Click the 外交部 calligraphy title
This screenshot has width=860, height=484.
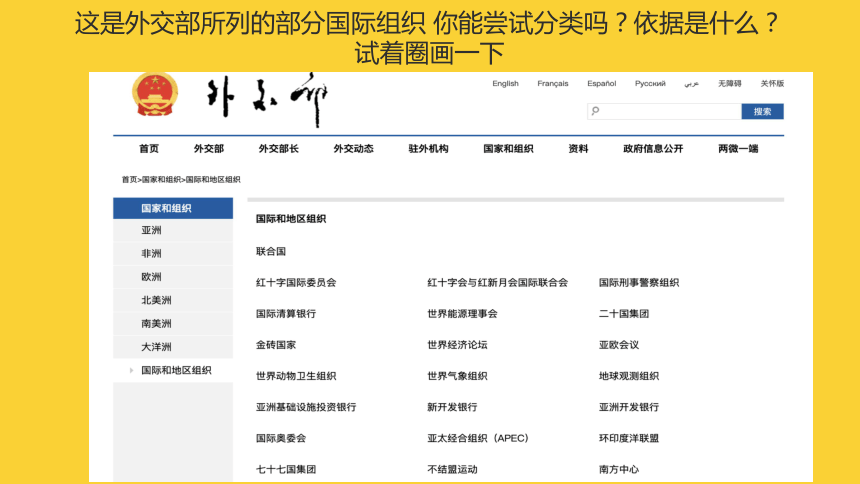click(x=267, y=99)
